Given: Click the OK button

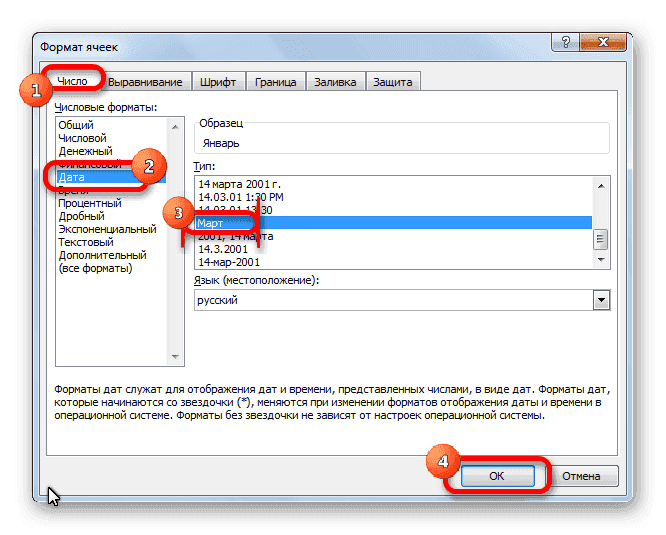Looking at the screenshot, I should [497, 476].
